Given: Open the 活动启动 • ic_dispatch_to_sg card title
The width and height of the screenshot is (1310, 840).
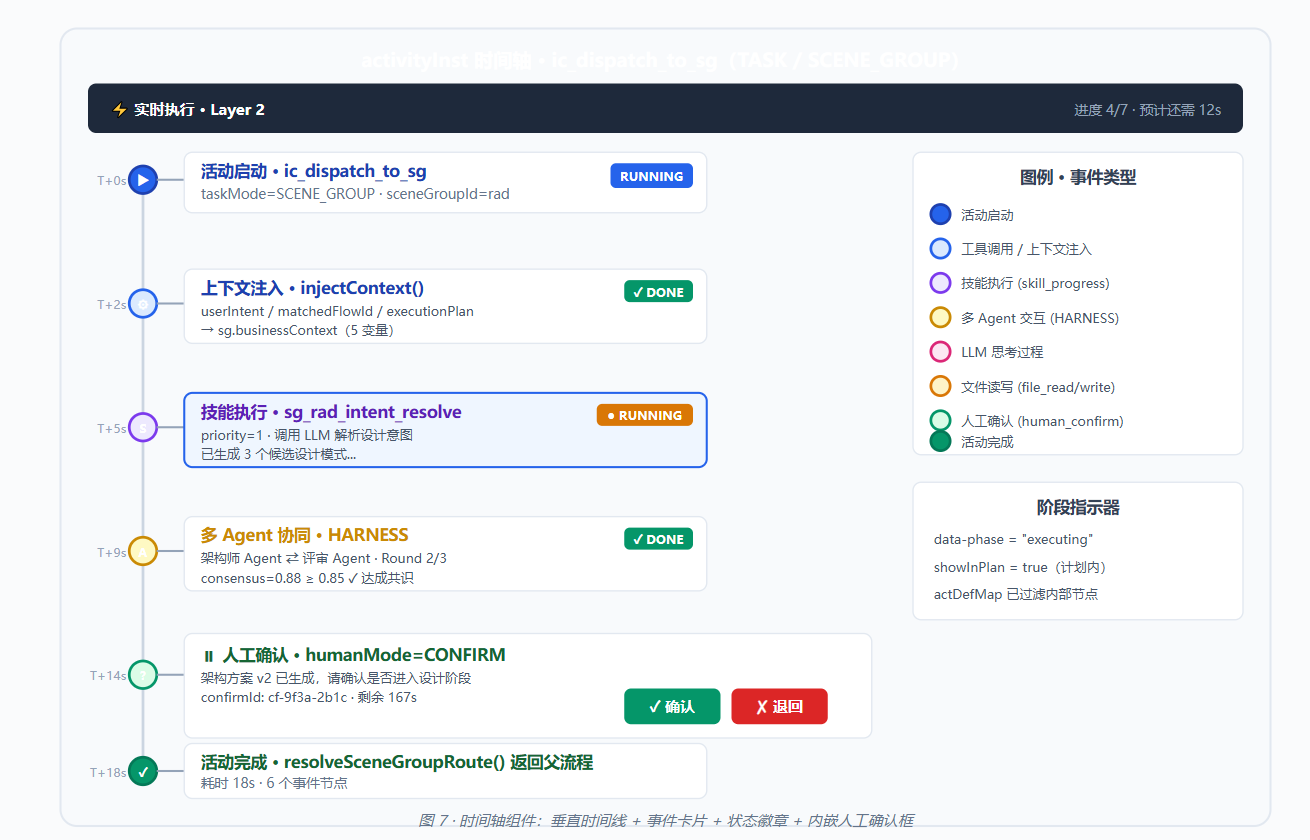Looking at the screenshot, I should click(x=314, y=171).
